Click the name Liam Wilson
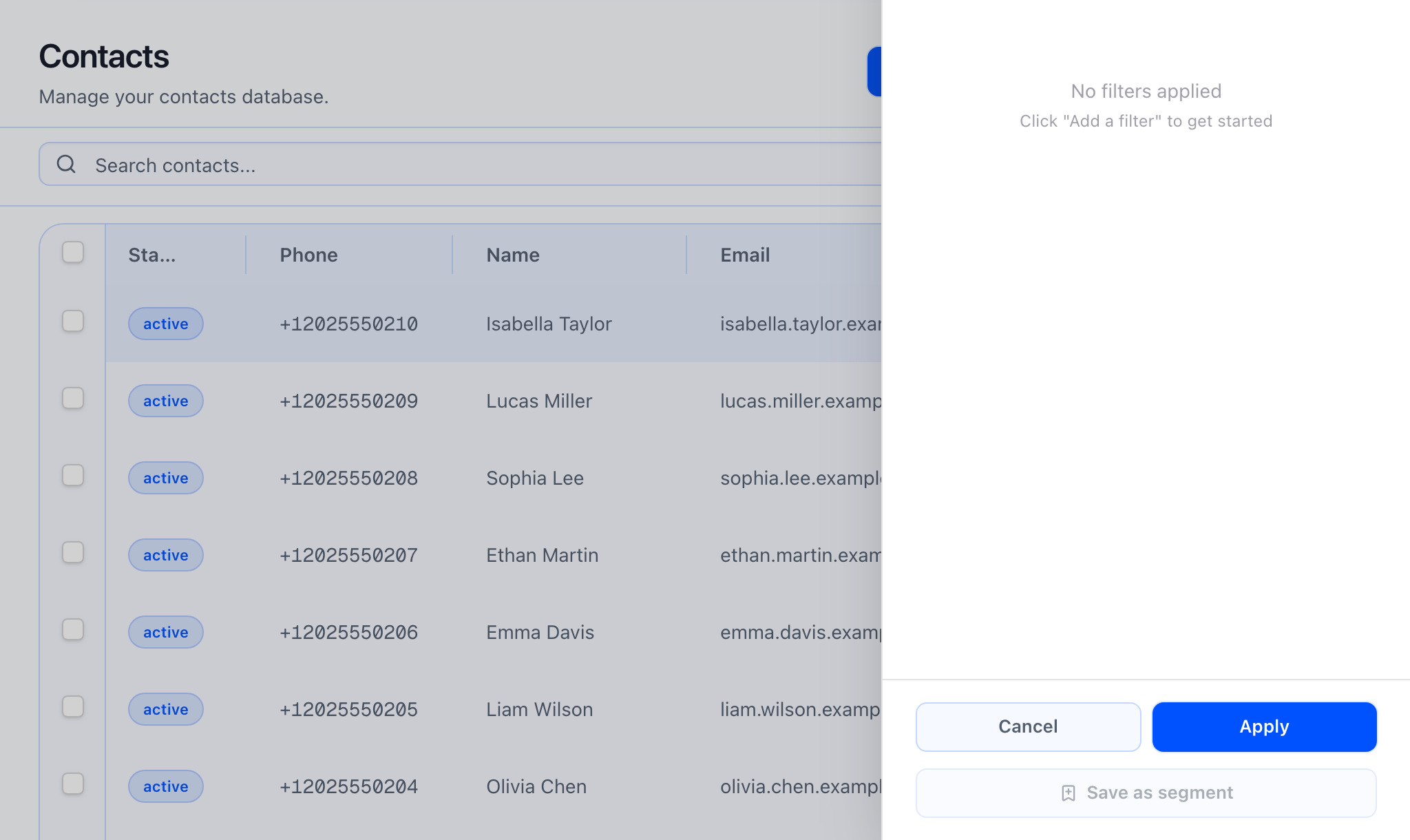The height and width of the screenshot is (840, 1410). [x=539, y=709]
